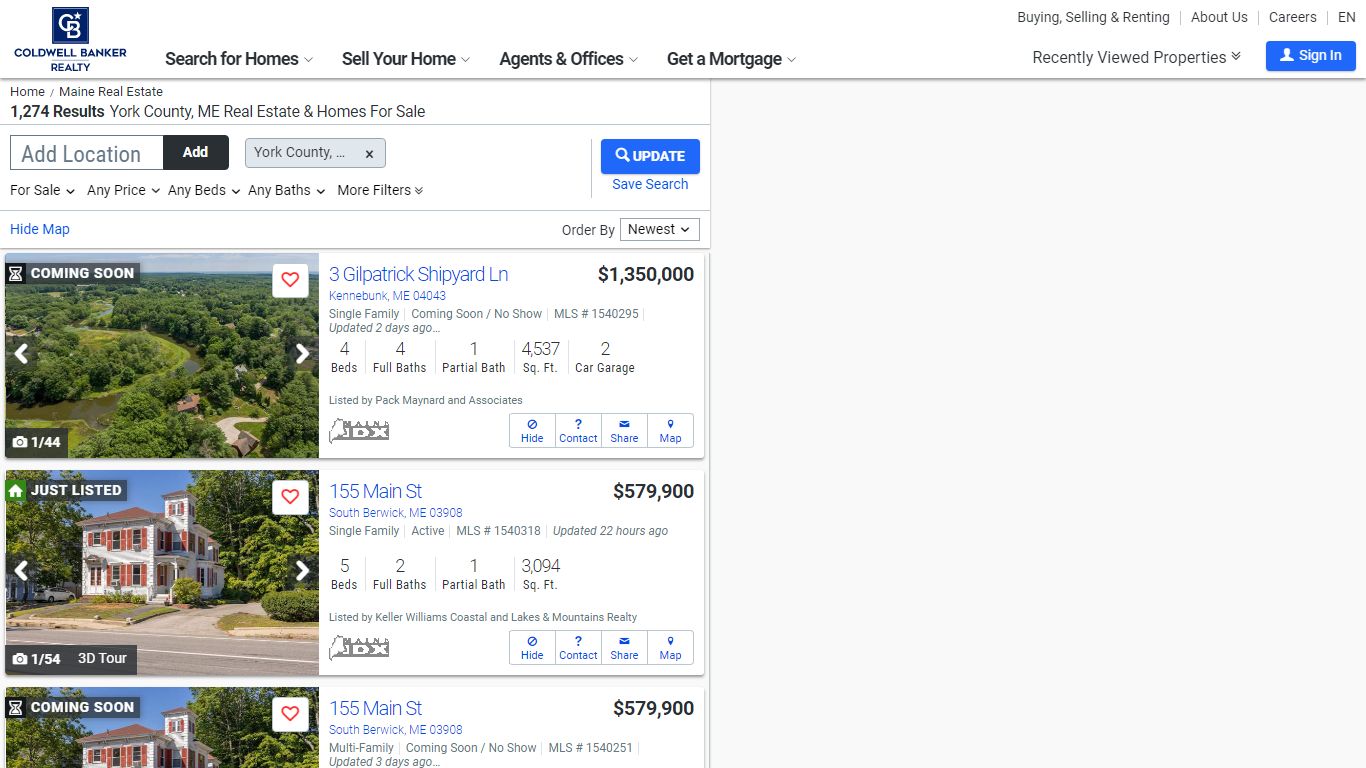Open the Multi-Family 155 Main St title link
1366x768 pixels.
coord(375,708)
